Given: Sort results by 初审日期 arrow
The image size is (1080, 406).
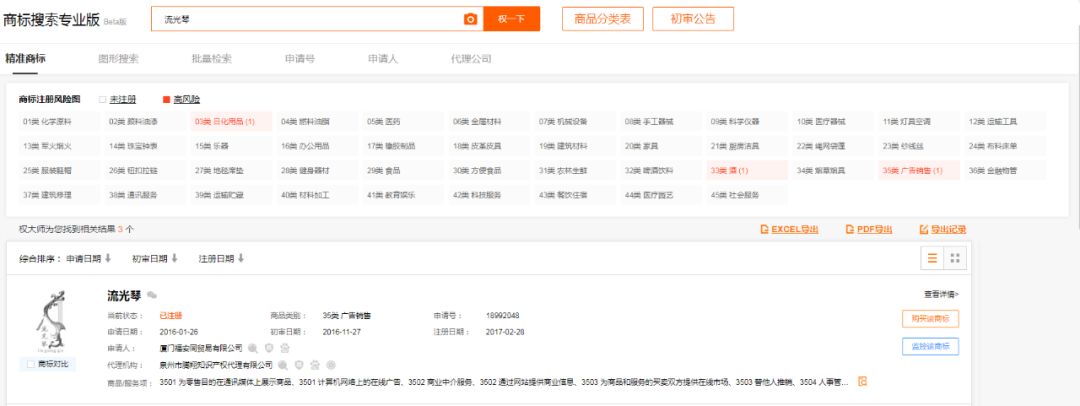Looking at the screenshot, I should click(x=174, y=259).
